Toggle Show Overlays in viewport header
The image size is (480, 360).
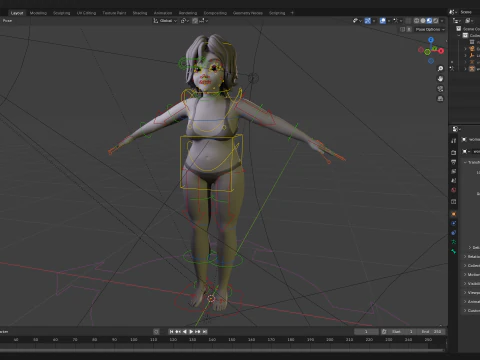[383, 21]
